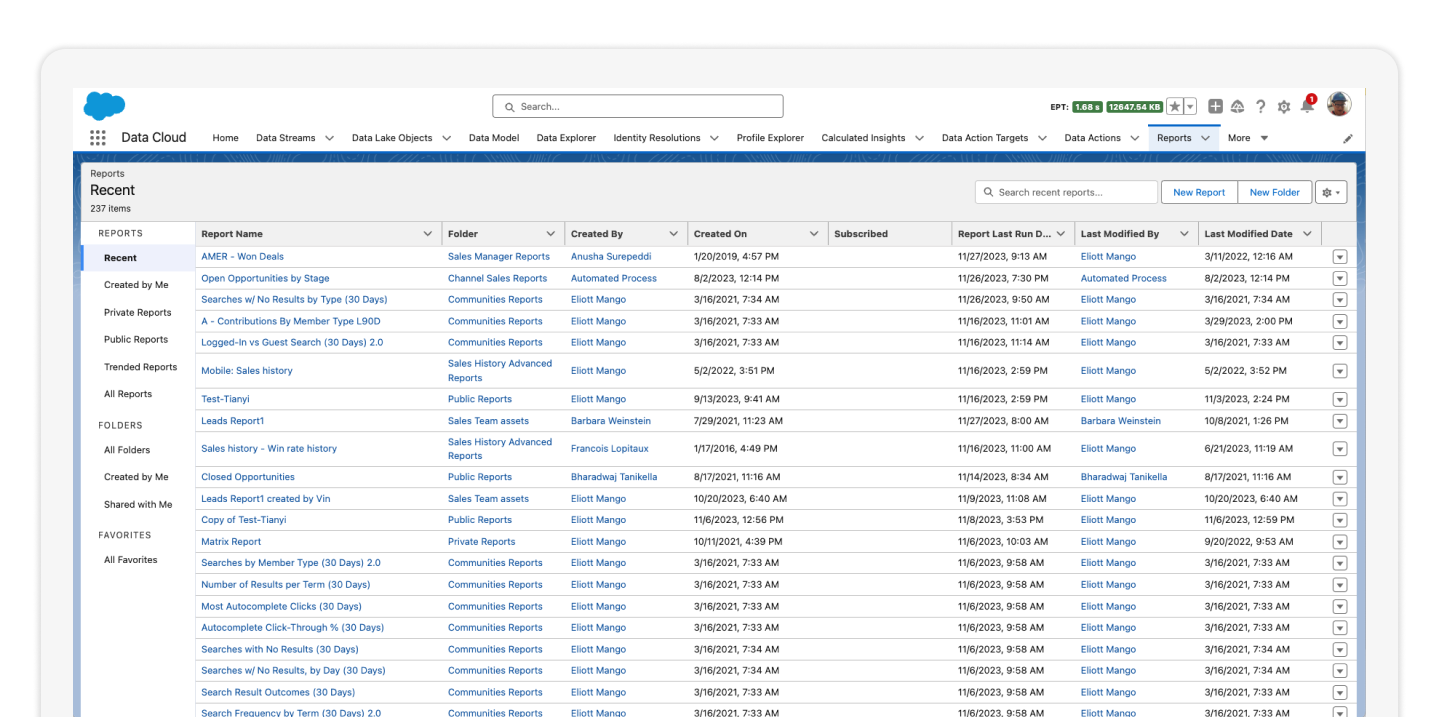
Task: Click the Search recent reports field
Action: (1066, 192)
